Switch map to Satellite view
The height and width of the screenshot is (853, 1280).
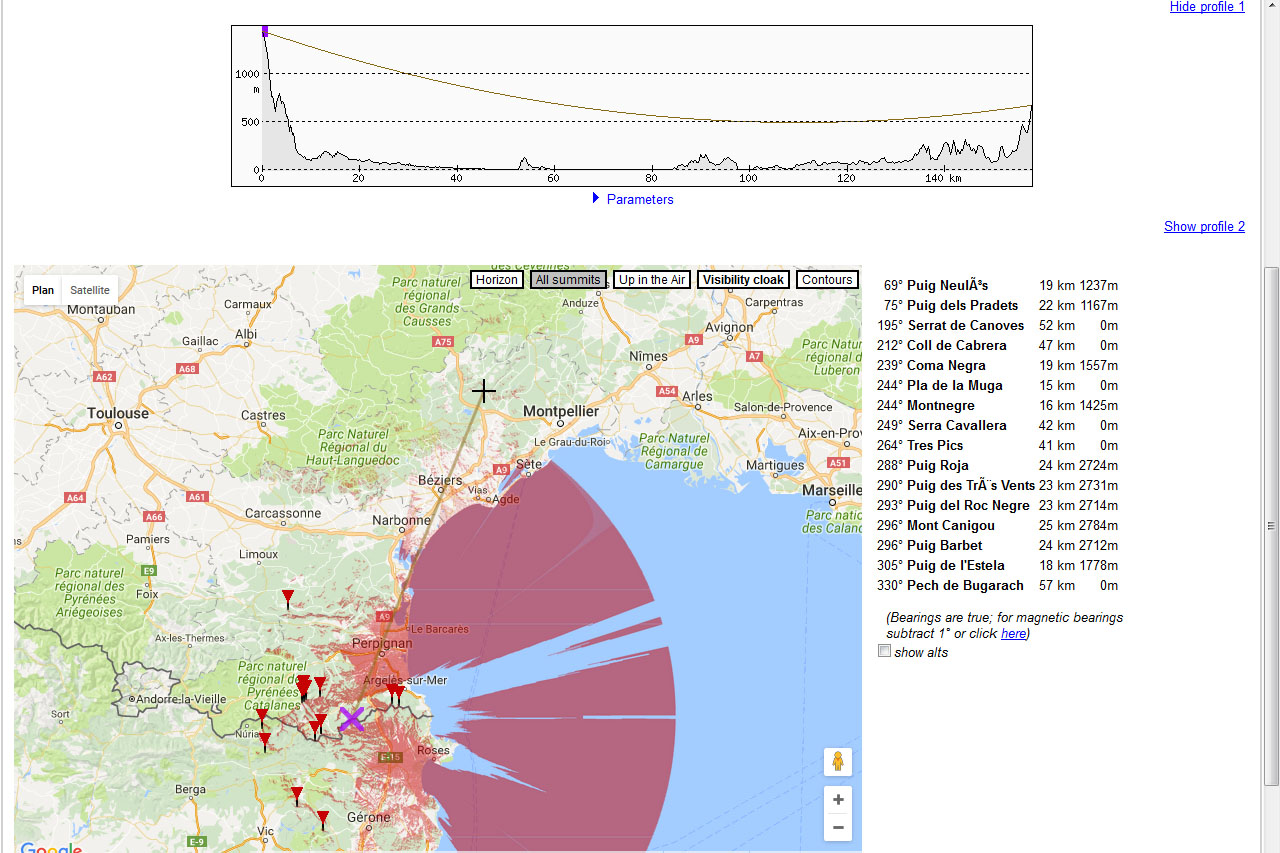click(x=90, y=290)
